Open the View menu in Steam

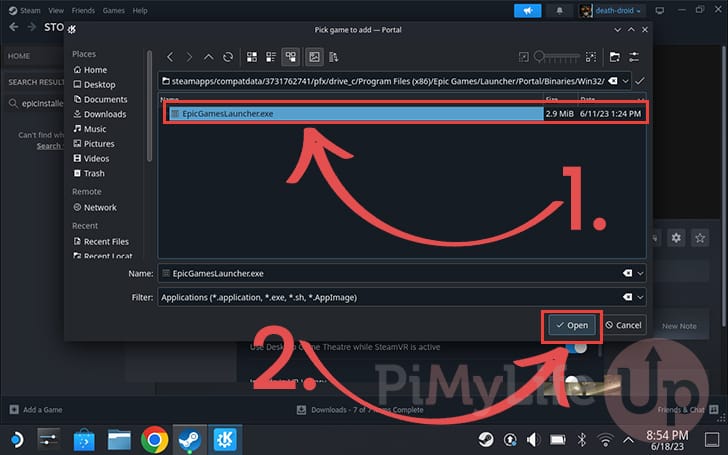[56, 10]
